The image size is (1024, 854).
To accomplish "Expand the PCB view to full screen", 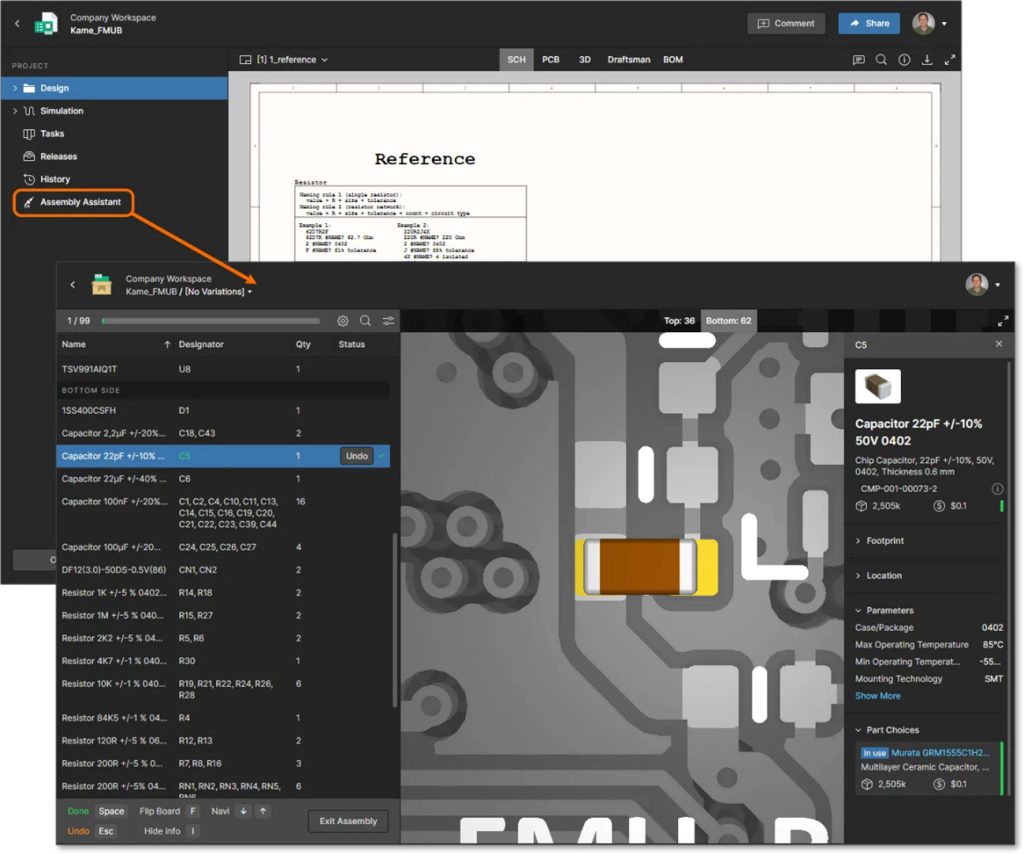I will [1003, 321].
